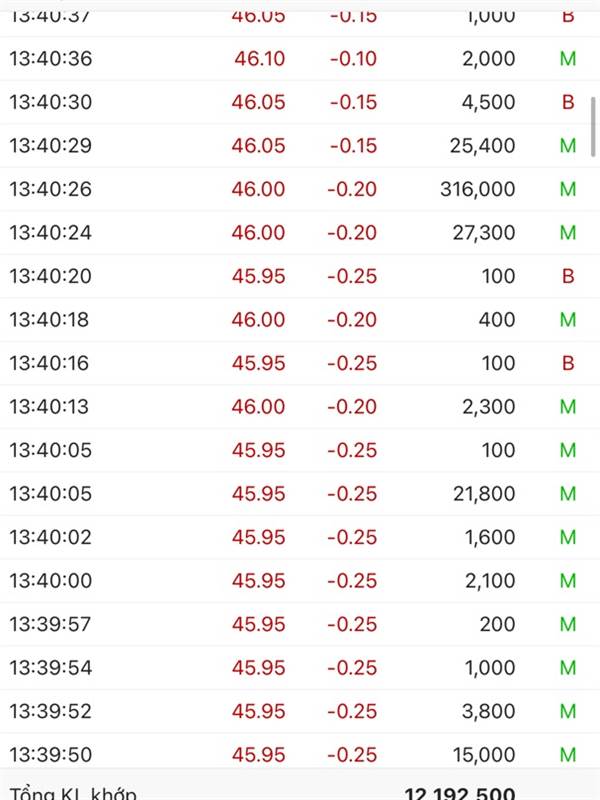The width and height of the screenshot is (600, 800).
Task: Click the 21,800 volume at 13:40:05
Action: pyautogui.click(x=484, y=493)
